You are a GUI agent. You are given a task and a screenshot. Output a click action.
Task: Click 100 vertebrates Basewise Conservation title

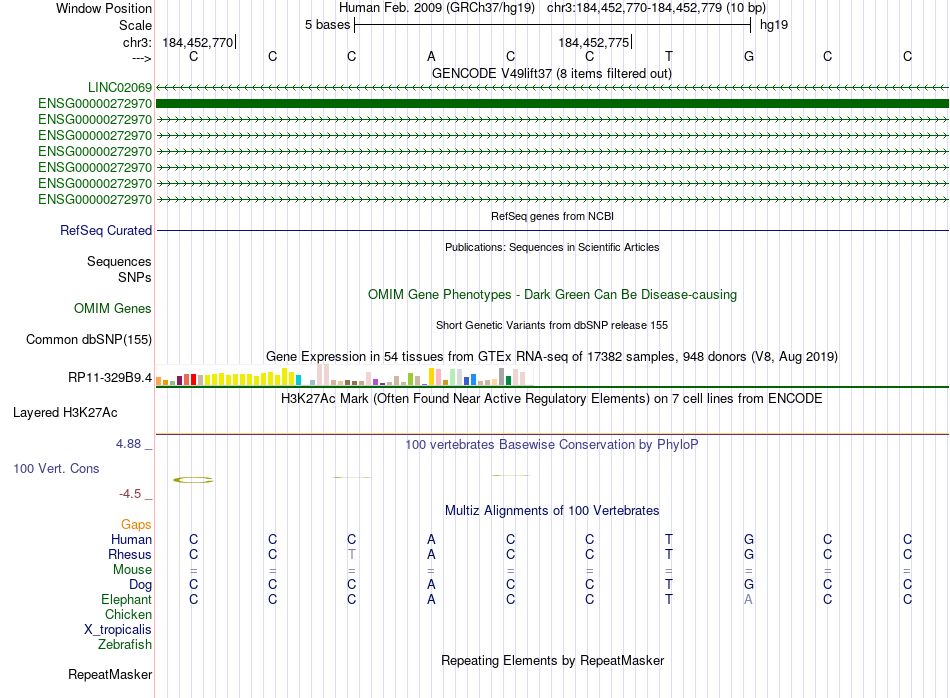click(x=552, y=445)
